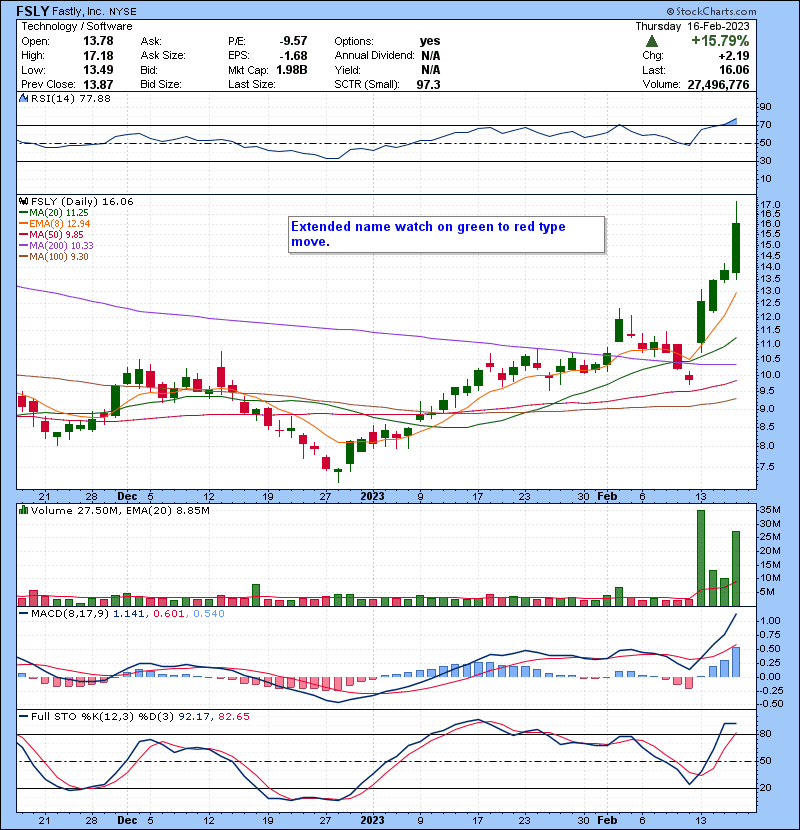
Task: Click the MACD signal value 0.601
Action: (x=168, y=614)
